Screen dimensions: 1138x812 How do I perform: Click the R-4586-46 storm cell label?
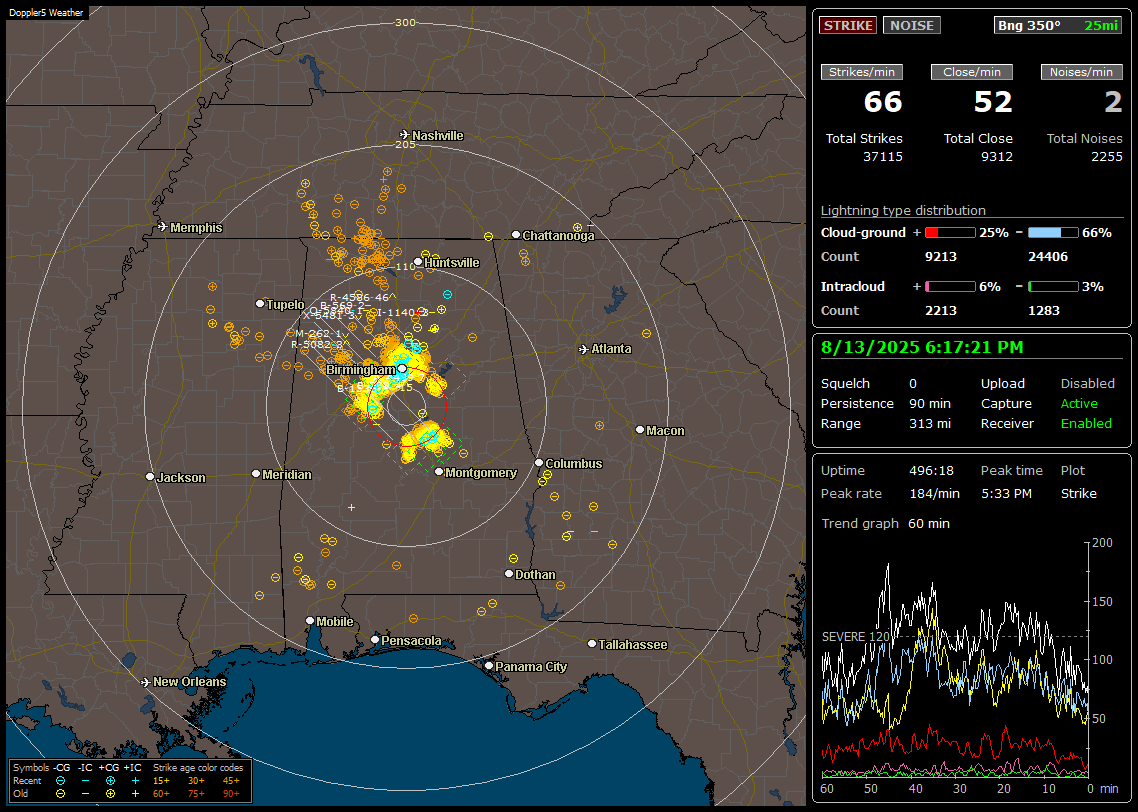[359, 298]
